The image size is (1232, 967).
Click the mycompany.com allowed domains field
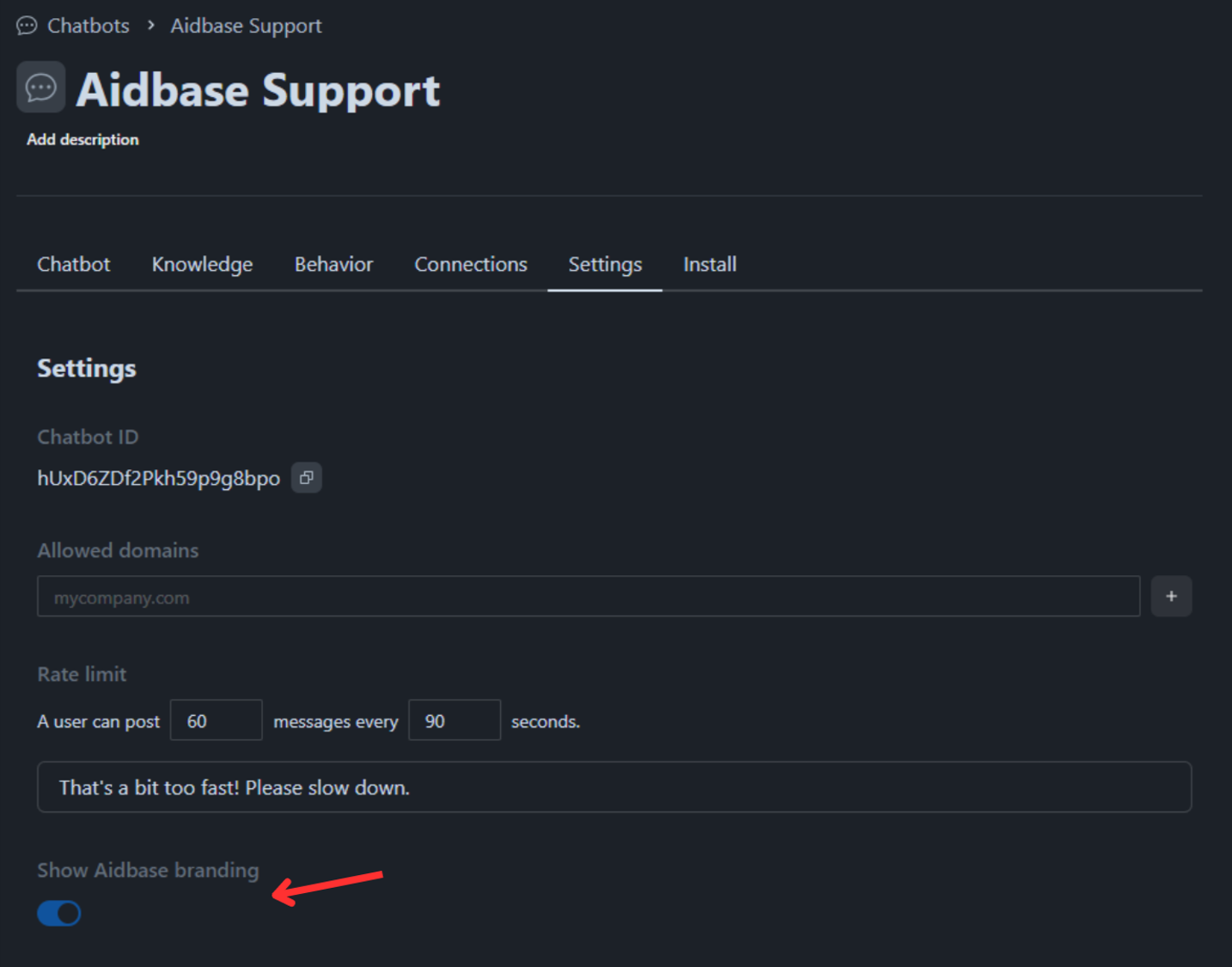click(588, 596)
